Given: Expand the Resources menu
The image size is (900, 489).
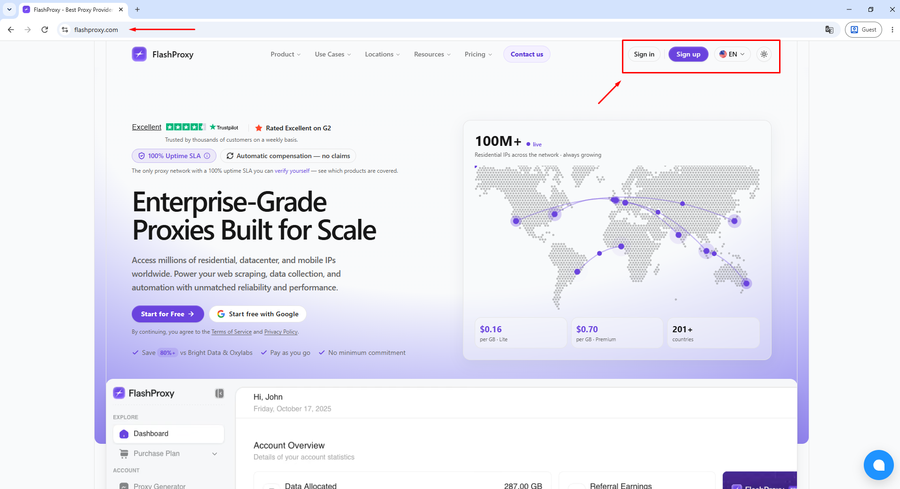Looking at the screenshot, I should click(432, 55).
